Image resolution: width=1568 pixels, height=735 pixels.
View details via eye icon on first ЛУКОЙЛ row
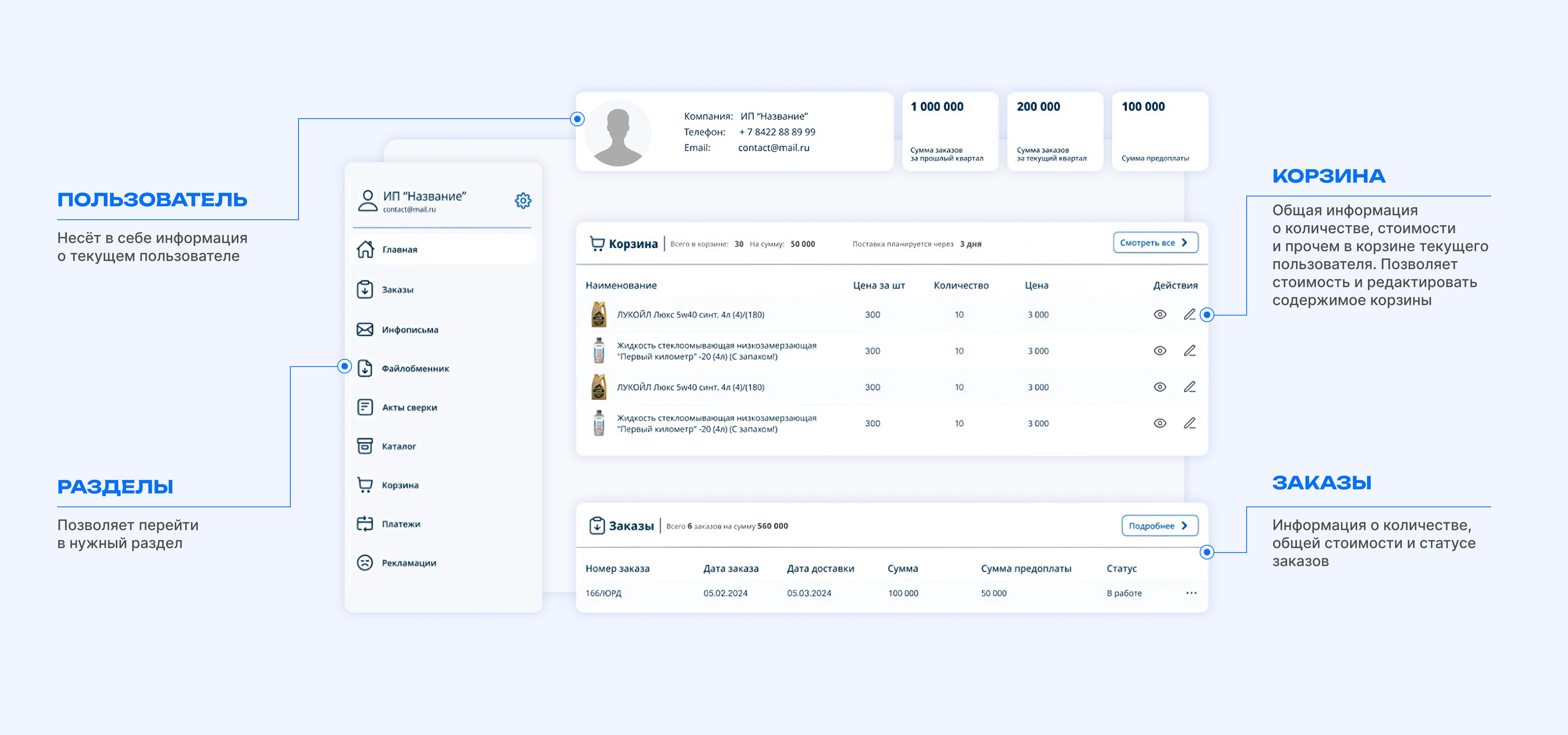[x=1160, y=315]
